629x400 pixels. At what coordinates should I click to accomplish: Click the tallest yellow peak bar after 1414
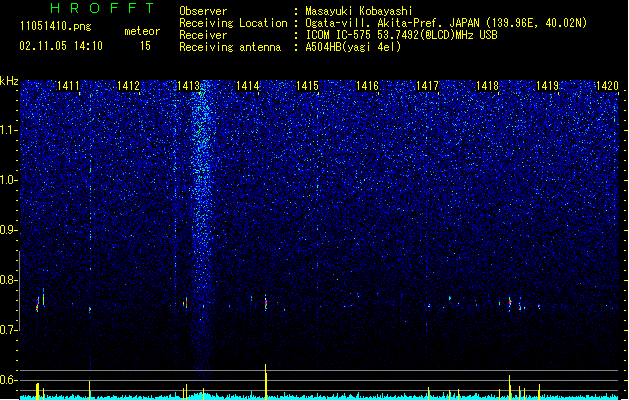tap(266, 382)
